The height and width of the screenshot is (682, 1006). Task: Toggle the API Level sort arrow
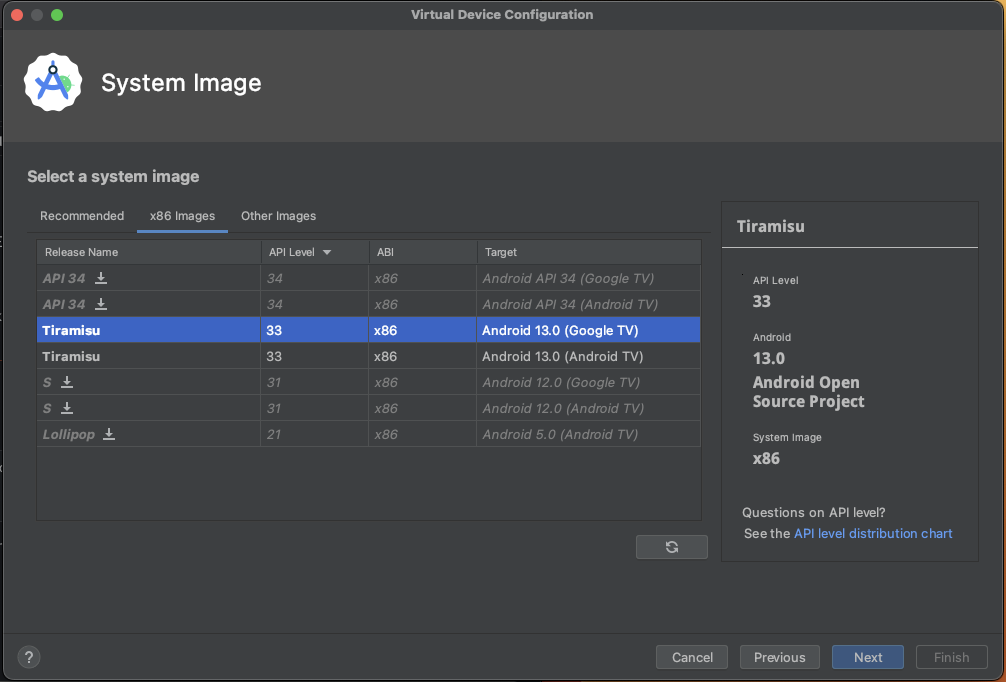point(327,252)
